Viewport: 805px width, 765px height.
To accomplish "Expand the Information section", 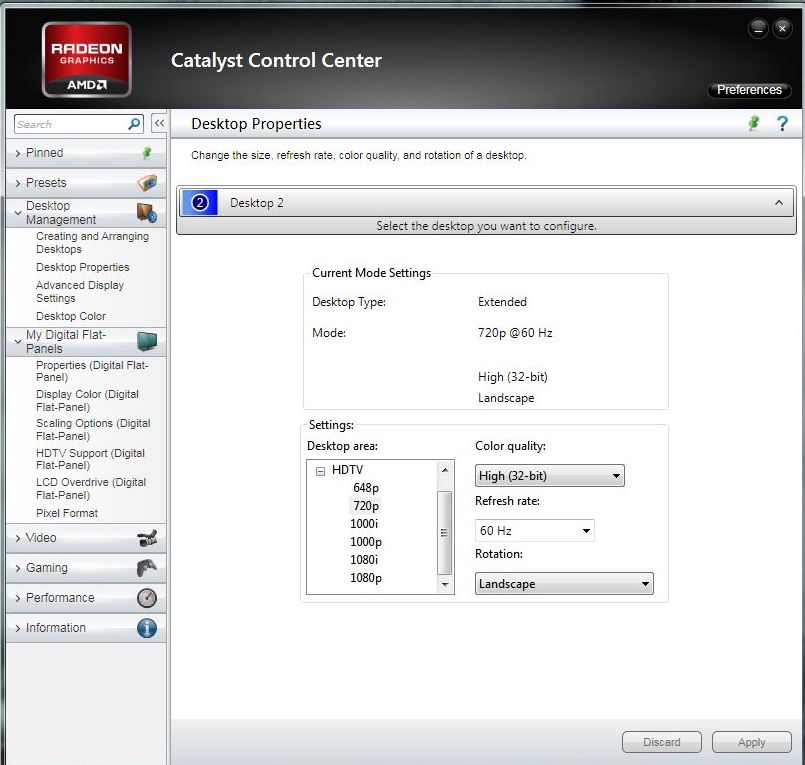I will click(x=18, y=628).
